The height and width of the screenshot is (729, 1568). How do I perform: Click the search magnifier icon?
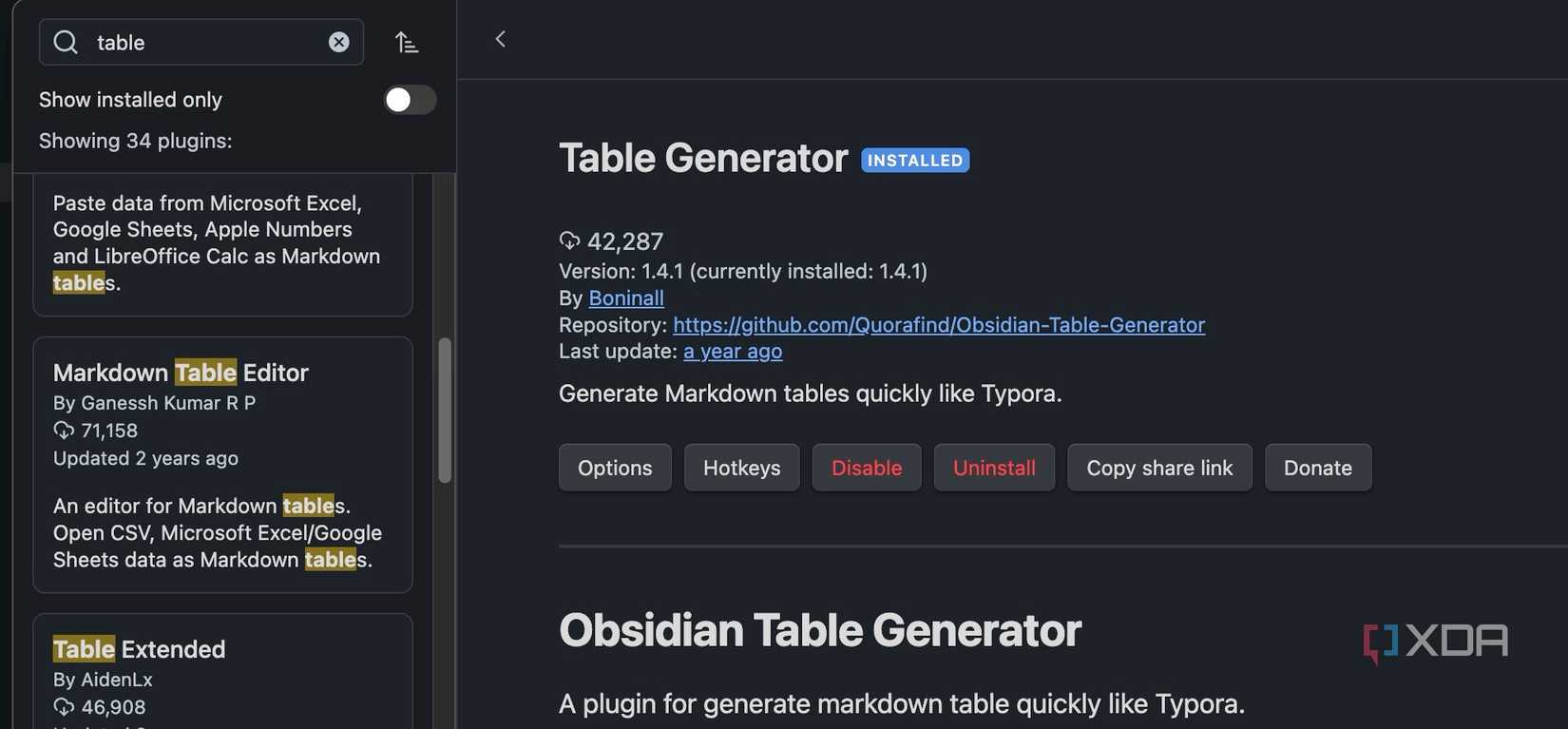tap(65, 41)
